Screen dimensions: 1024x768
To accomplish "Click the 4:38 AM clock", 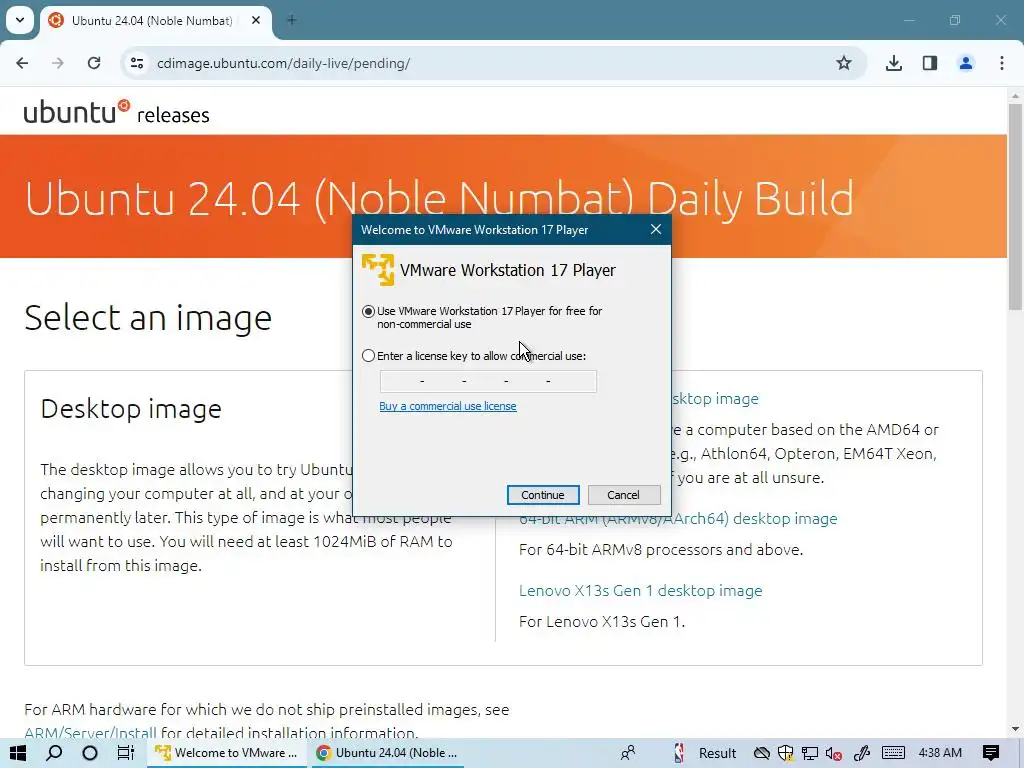I will coord(940,753).
